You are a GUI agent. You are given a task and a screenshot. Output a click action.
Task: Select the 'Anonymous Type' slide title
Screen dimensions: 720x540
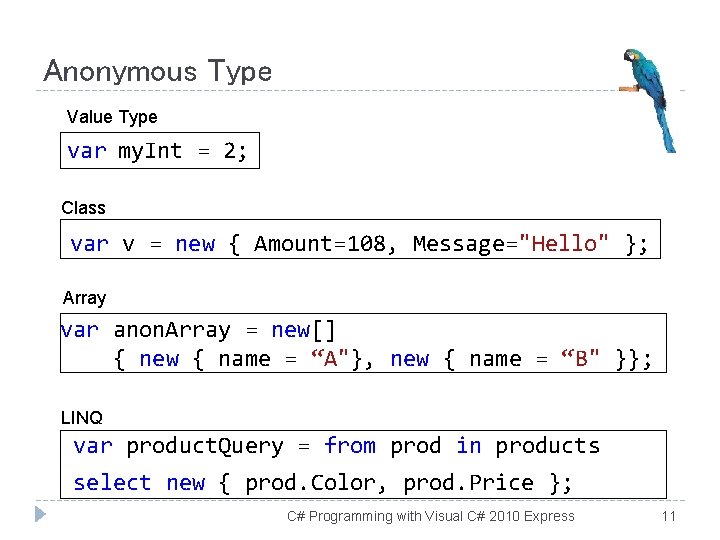[x=158, y=72]
